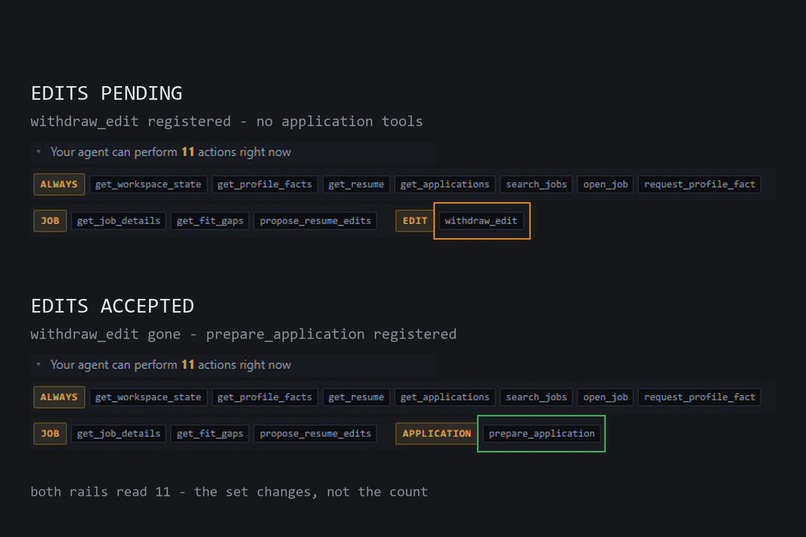Pick get_applications chip in Edits Pending
The image size is (806, 537).
pyautogui.click(x=445, y=184)
